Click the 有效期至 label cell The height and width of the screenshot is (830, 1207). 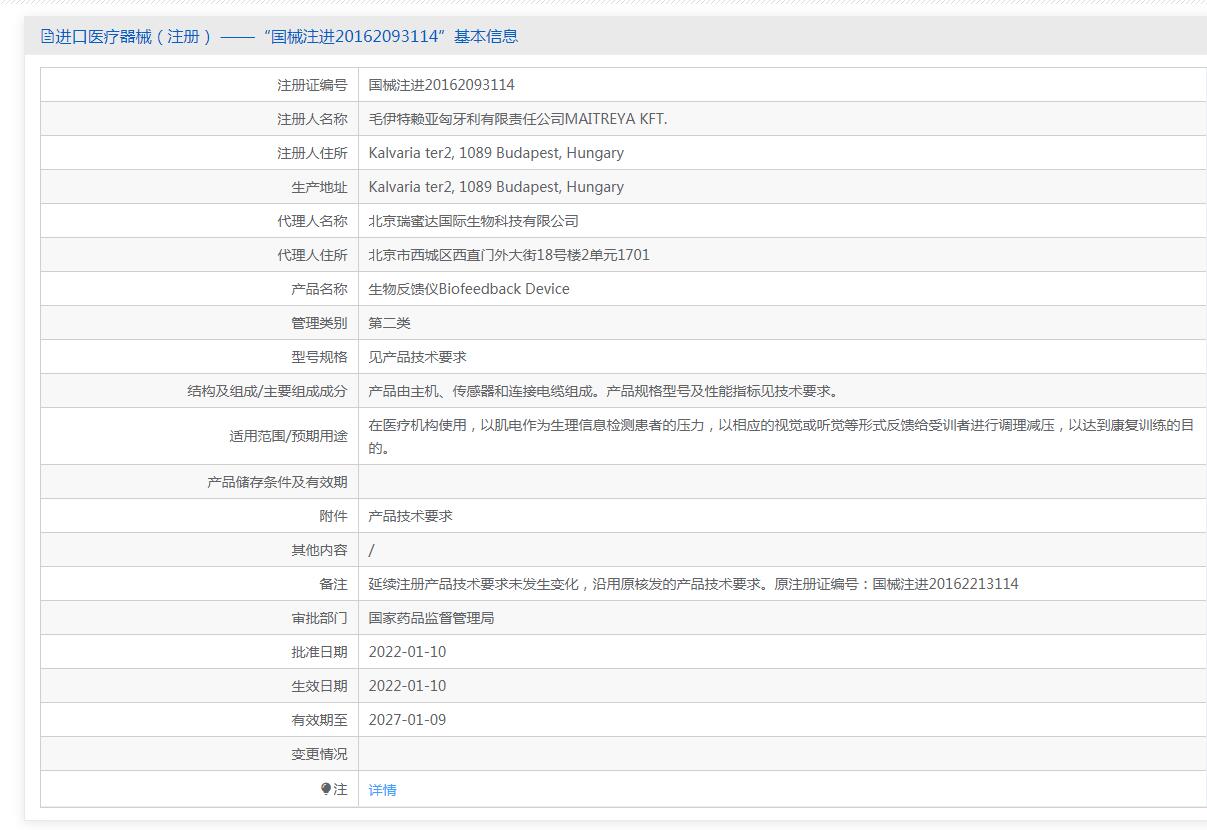click(x=199, y=720)
